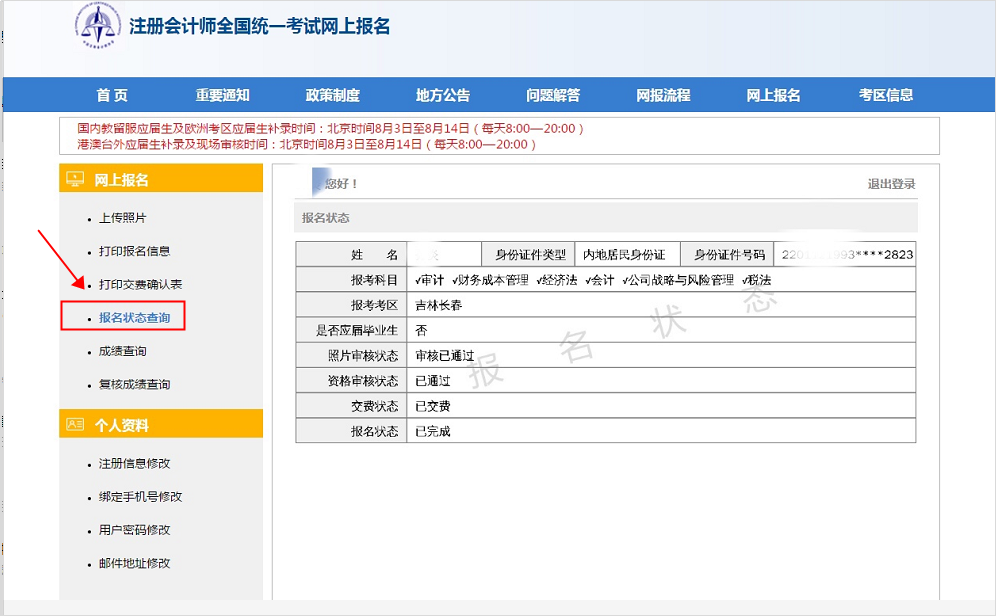Open the 考区信息 menu item
This screenshot has height=616, width=996.
coord(885,94)
